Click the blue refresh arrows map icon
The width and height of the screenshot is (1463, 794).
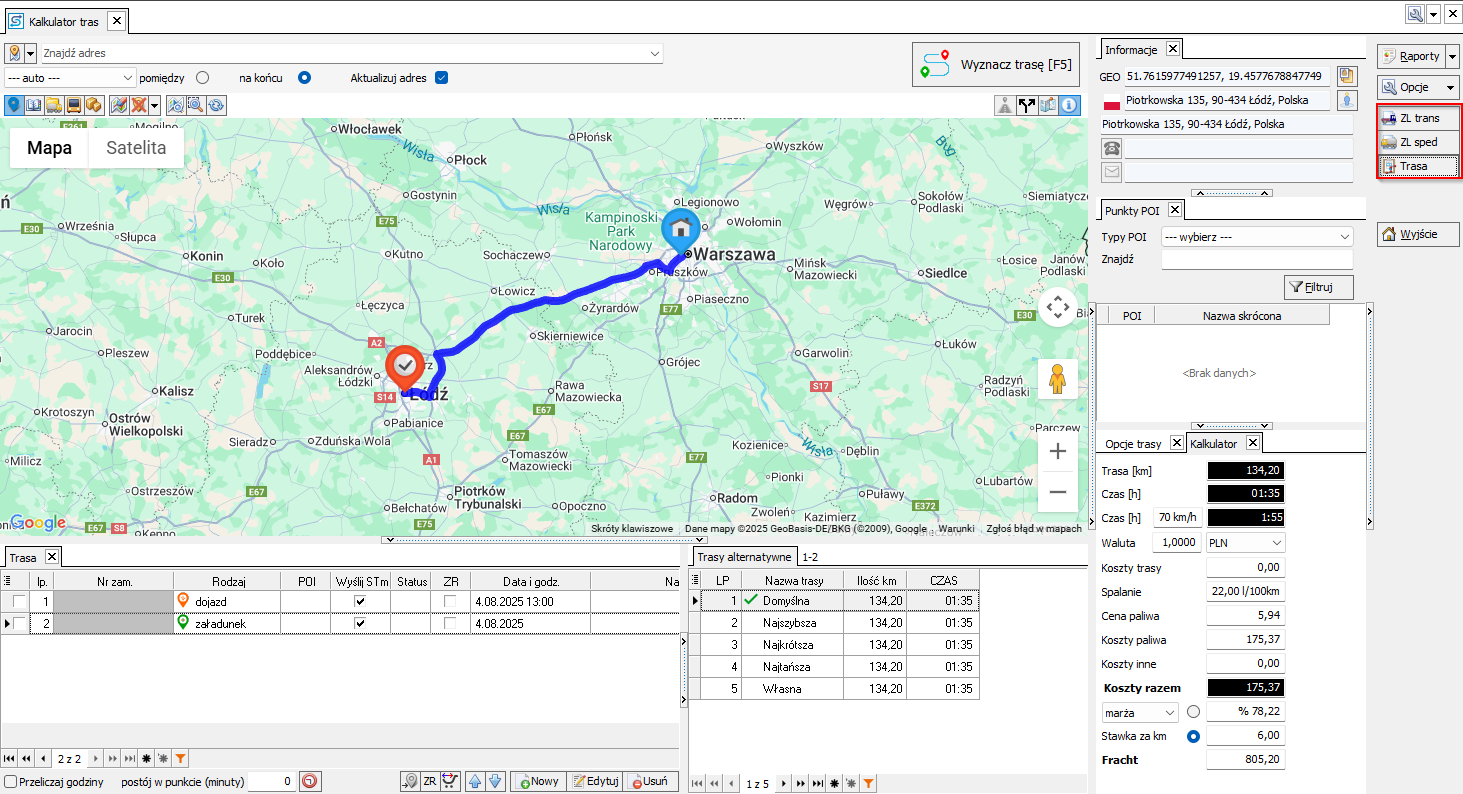216,104
